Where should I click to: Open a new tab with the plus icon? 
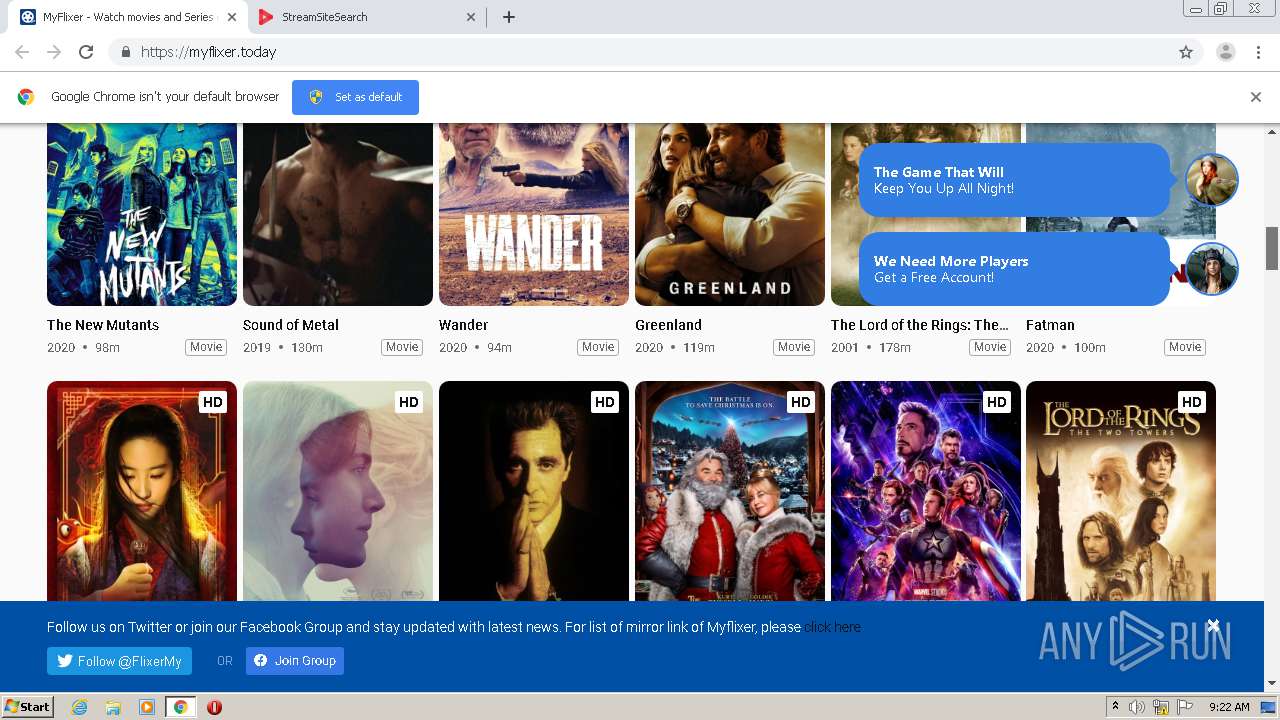coord(508,17)
